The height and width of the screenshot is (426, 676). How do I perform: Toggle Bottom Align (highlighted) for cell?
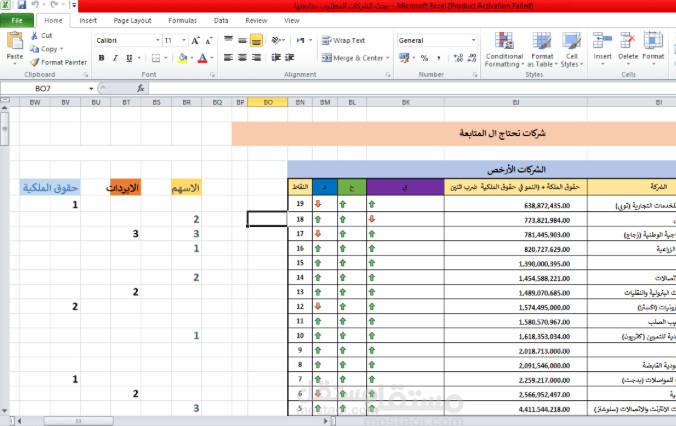pos(256,40)
